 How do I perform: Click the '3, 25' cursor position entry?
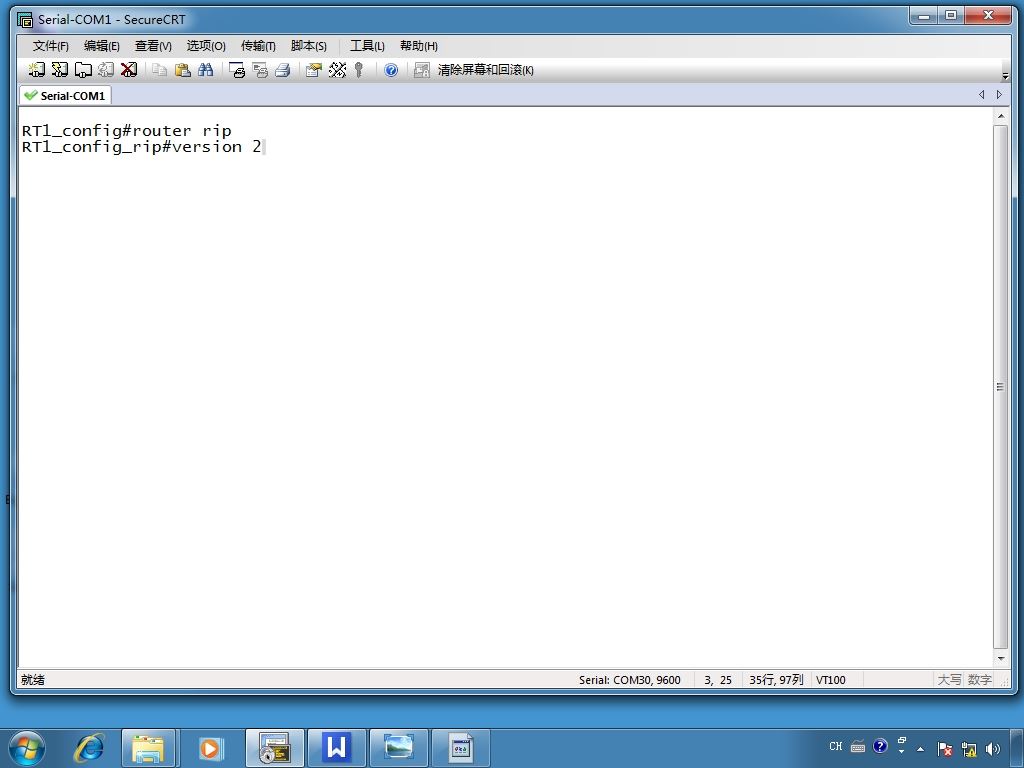tap(718, 680)
